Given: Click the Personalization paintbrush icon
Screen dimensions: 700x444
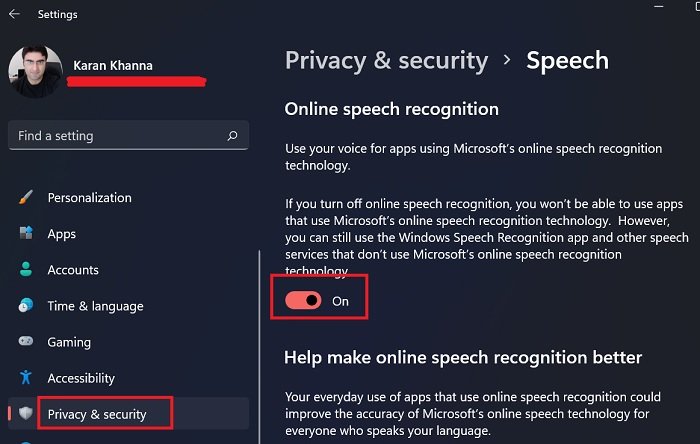Looking at the screenshot, I should tap(27, 198).
